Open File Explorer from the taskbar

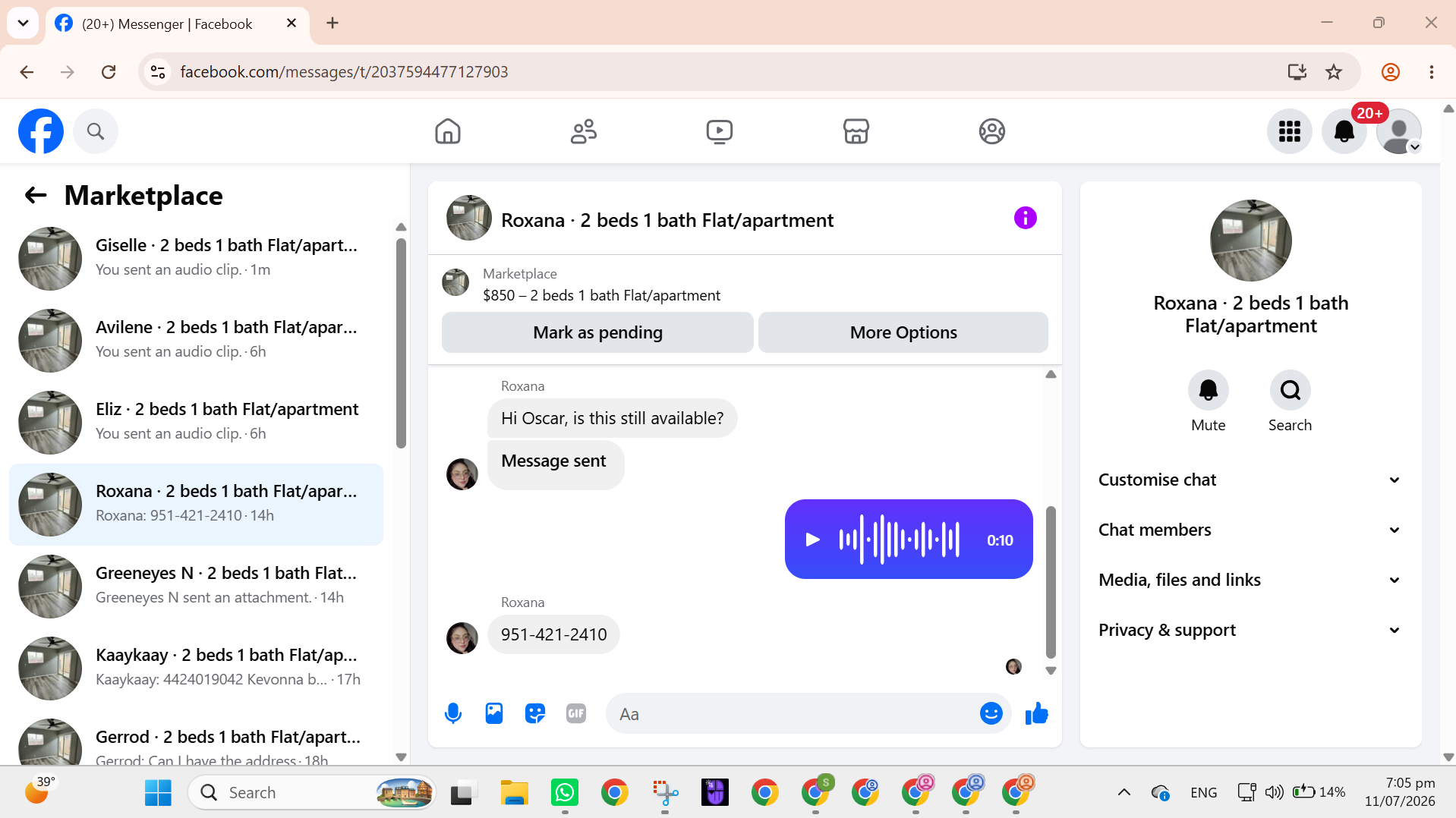pos(514,793)
